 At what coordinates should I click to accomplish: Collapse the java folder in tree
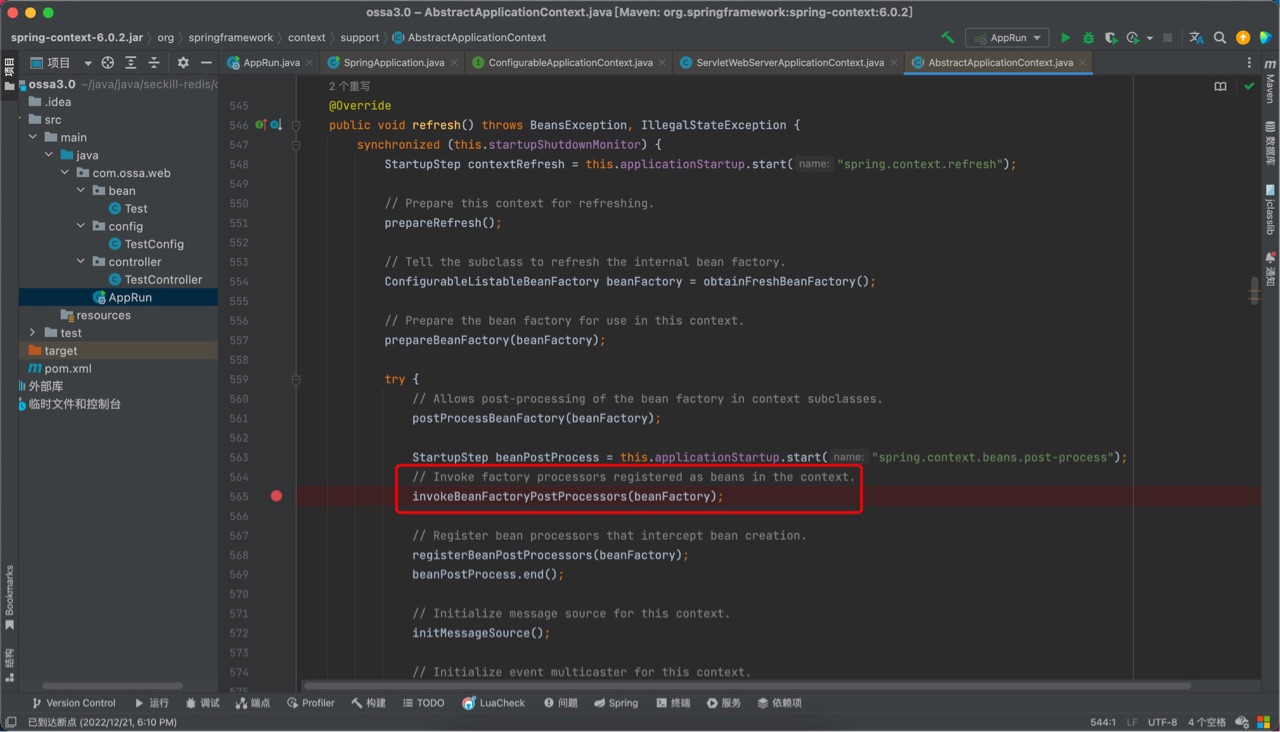[x=49, y=155]
